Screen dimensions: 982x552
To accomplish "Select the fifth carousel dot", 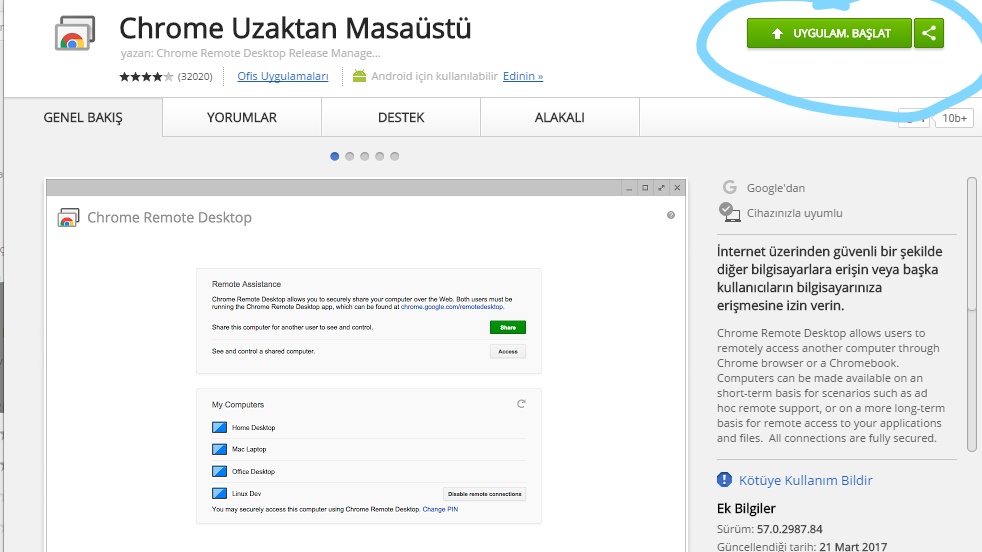I will [x=395, y=156].
